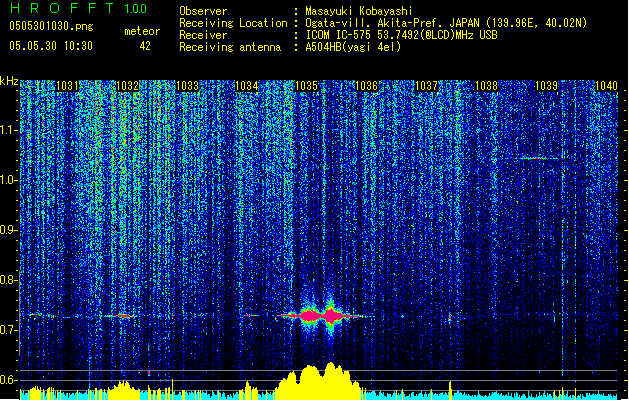The width and height of the screenshot is (629, 400).
Task: Click the HROFFT 1.0.0 title text
Action: click(79, 8)
